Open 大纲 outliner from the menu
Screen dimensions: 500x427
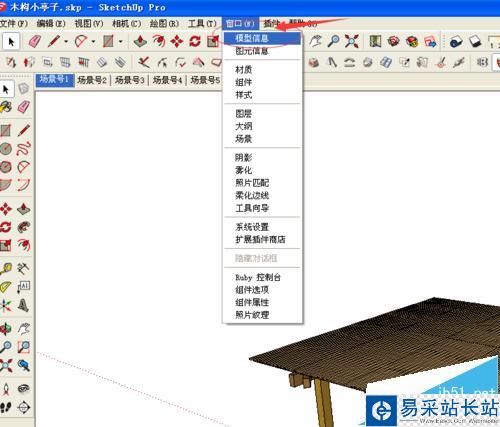point(262,126)
